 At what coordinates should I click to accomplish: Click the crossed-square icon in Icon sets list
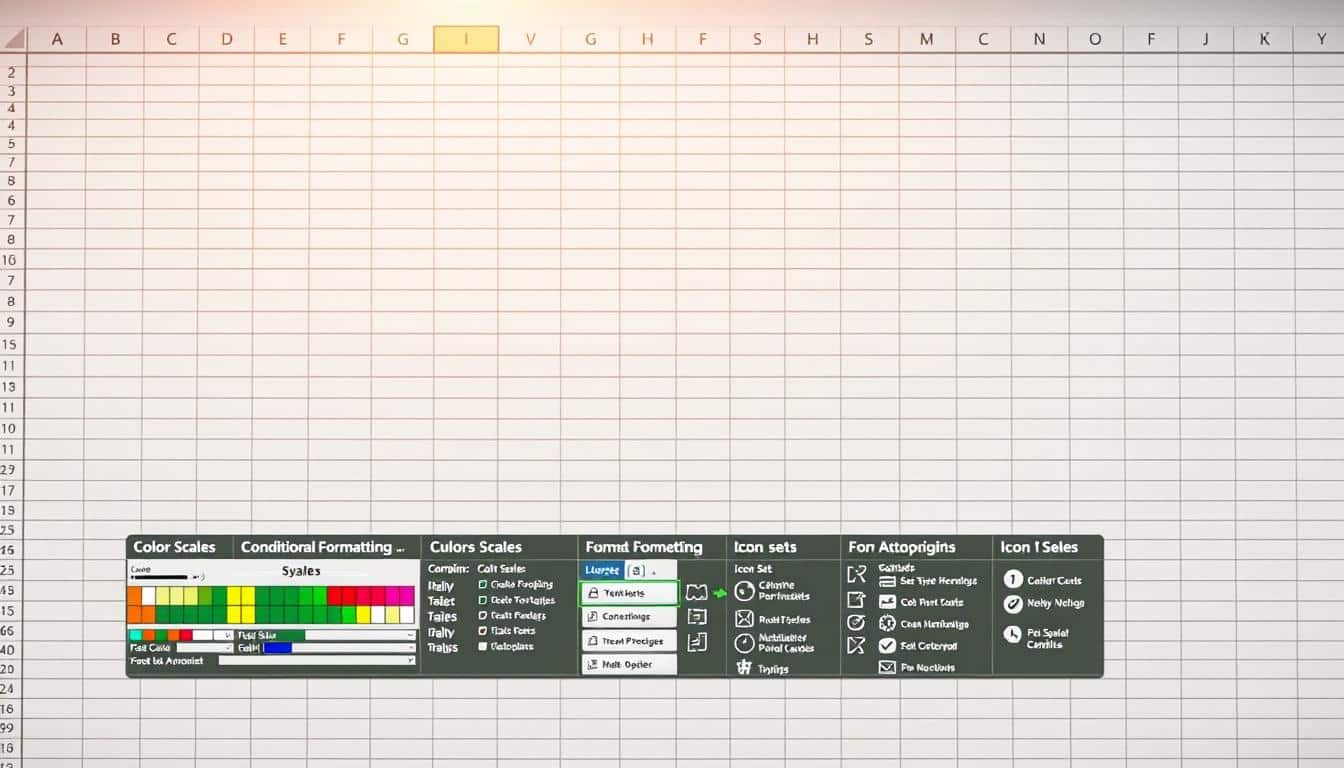745,618
